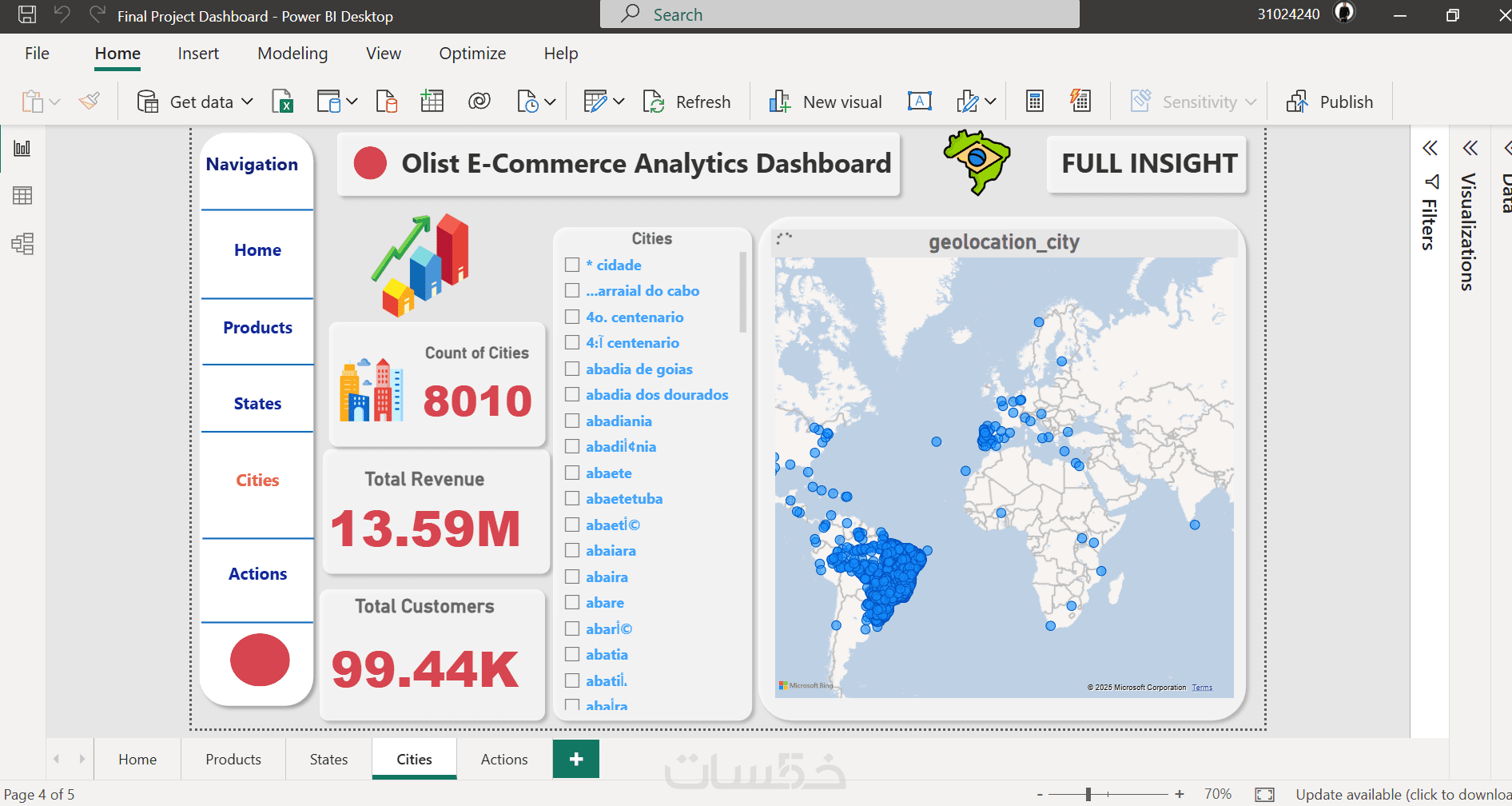Switch to Model view in left sidebar

click(22, 244)
